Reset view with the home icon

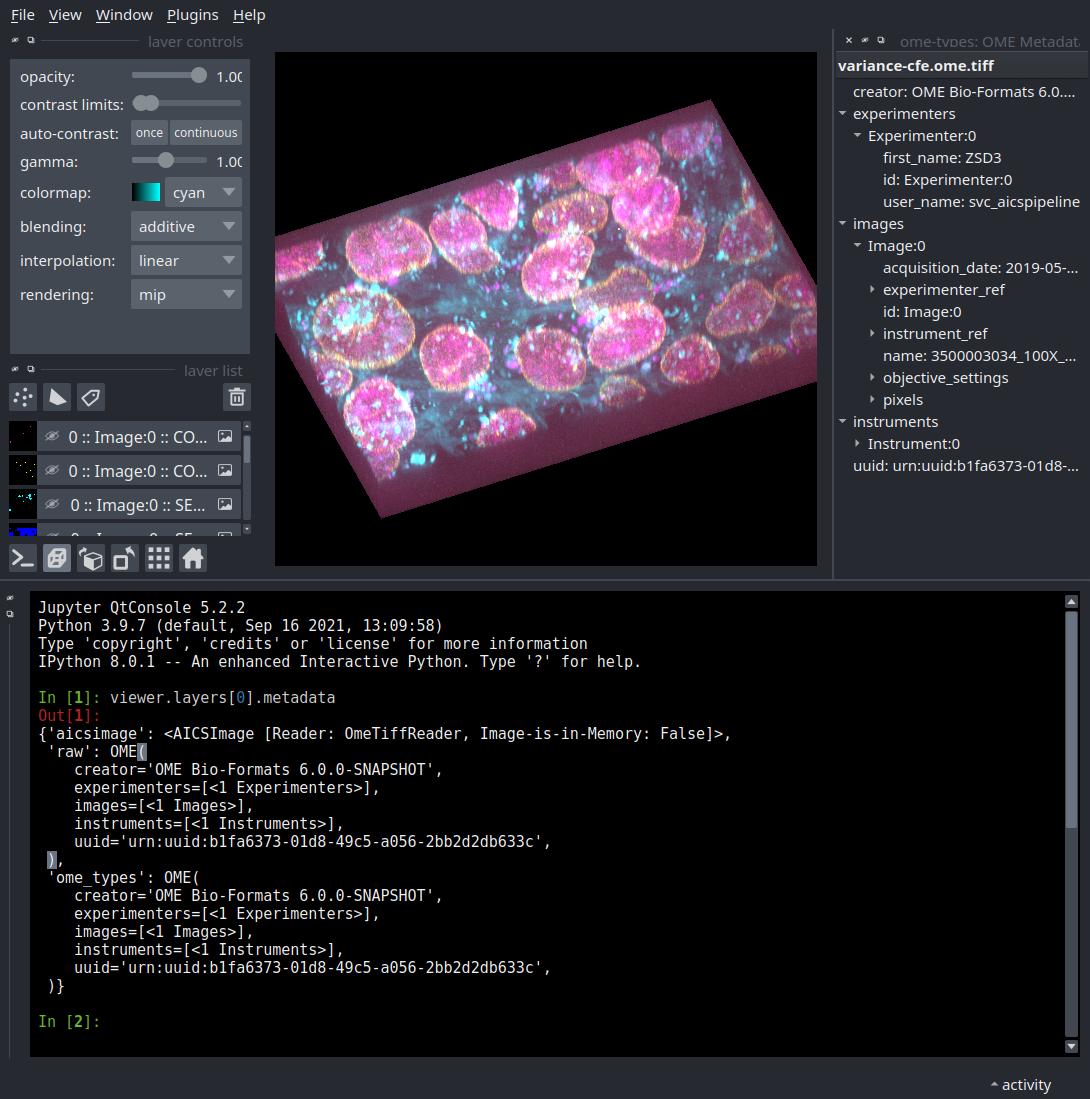(x=191, y=558)
